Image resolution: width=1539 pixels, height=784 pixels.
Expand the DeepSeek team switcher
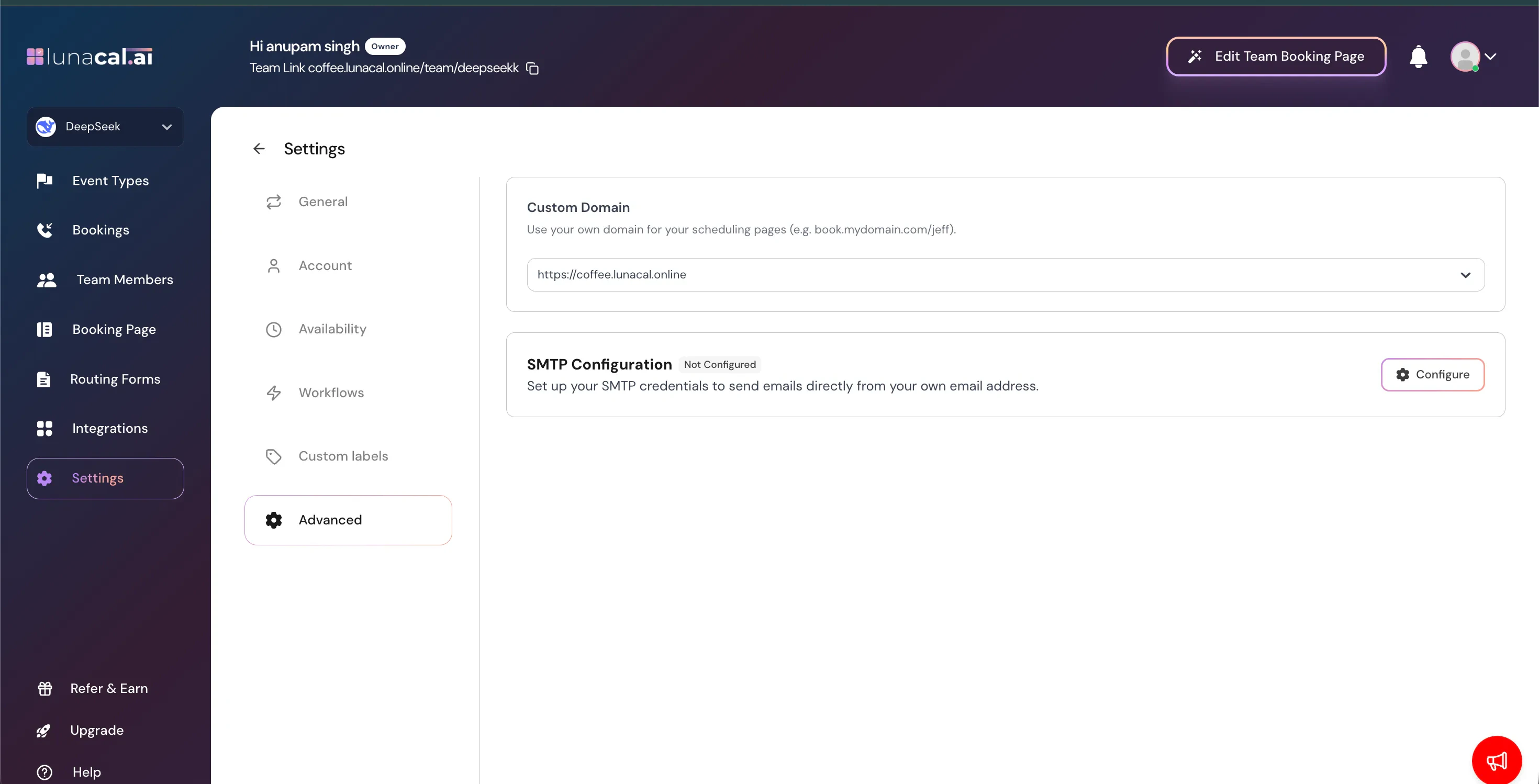tap(105, 127)
